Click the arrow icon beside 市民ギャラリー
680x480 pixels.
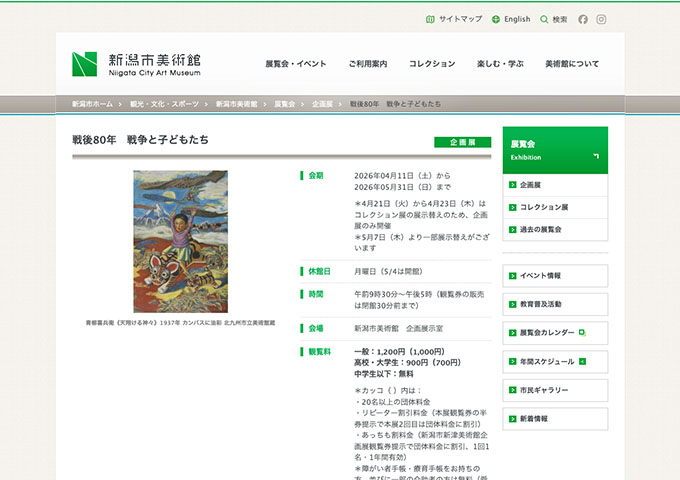tap(513, 390)
